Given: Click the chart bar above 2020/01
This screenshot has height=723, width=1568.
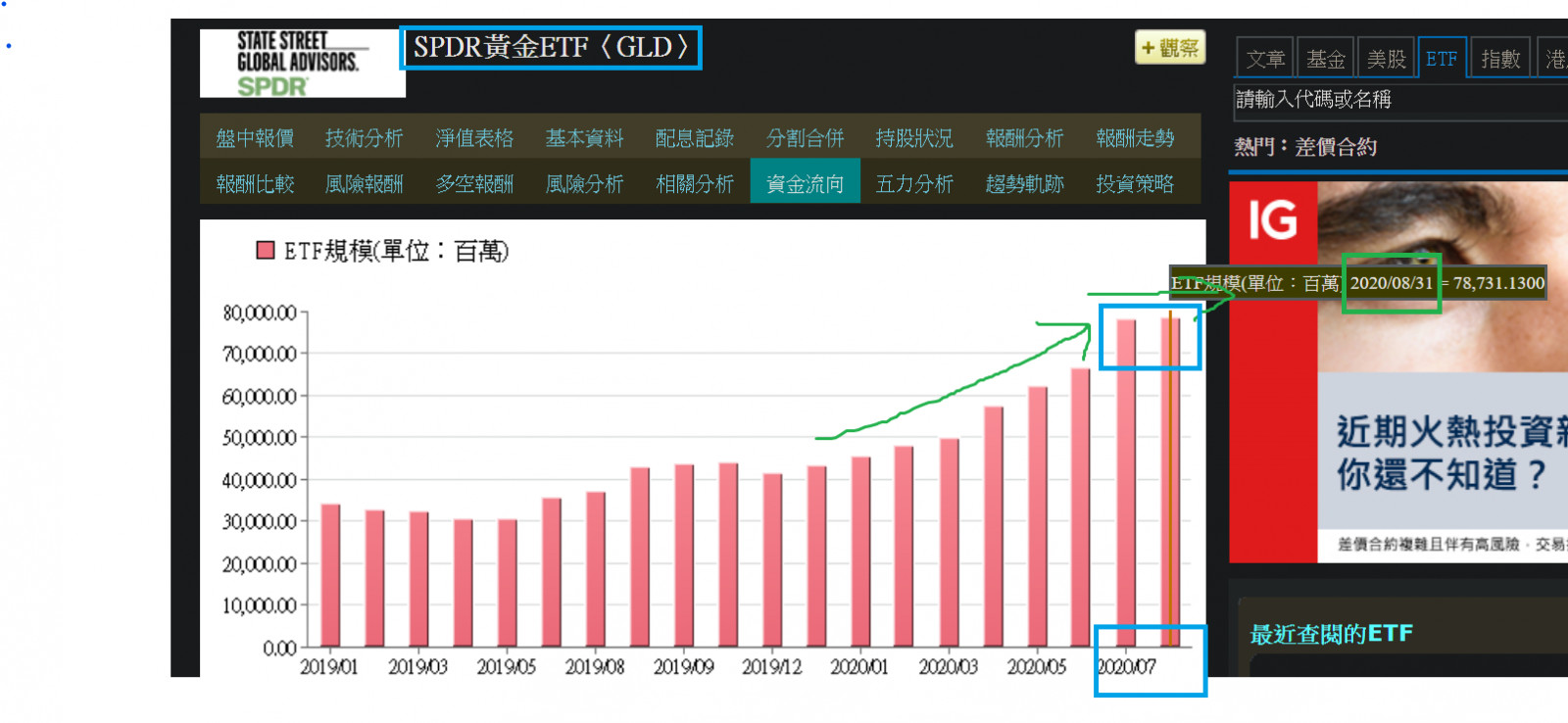Looking at the screenshot, I should click(861, 552).
